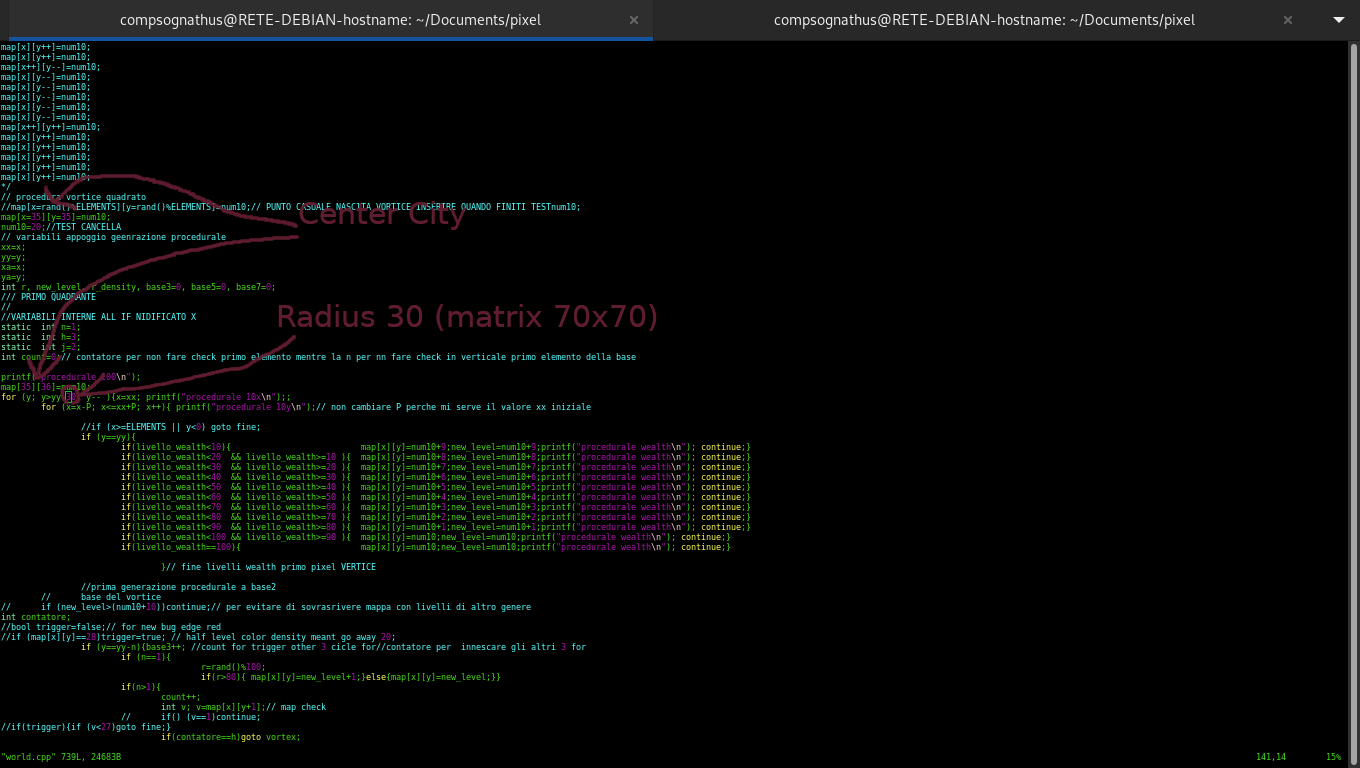Click the declaration "int contatore;"
The height and width of the screenshot is (768, 1360).
click(36, 617)
